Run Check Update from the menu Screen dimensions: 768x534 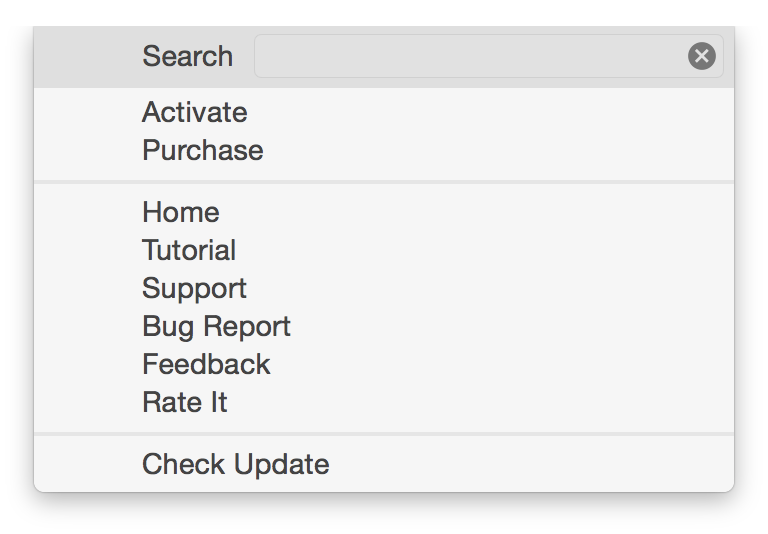[236, 464]
